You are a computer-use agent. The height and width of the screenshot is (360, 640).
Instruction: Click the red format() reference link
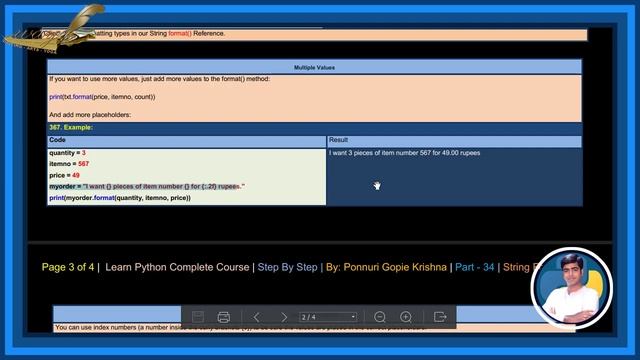coord(180,33)
